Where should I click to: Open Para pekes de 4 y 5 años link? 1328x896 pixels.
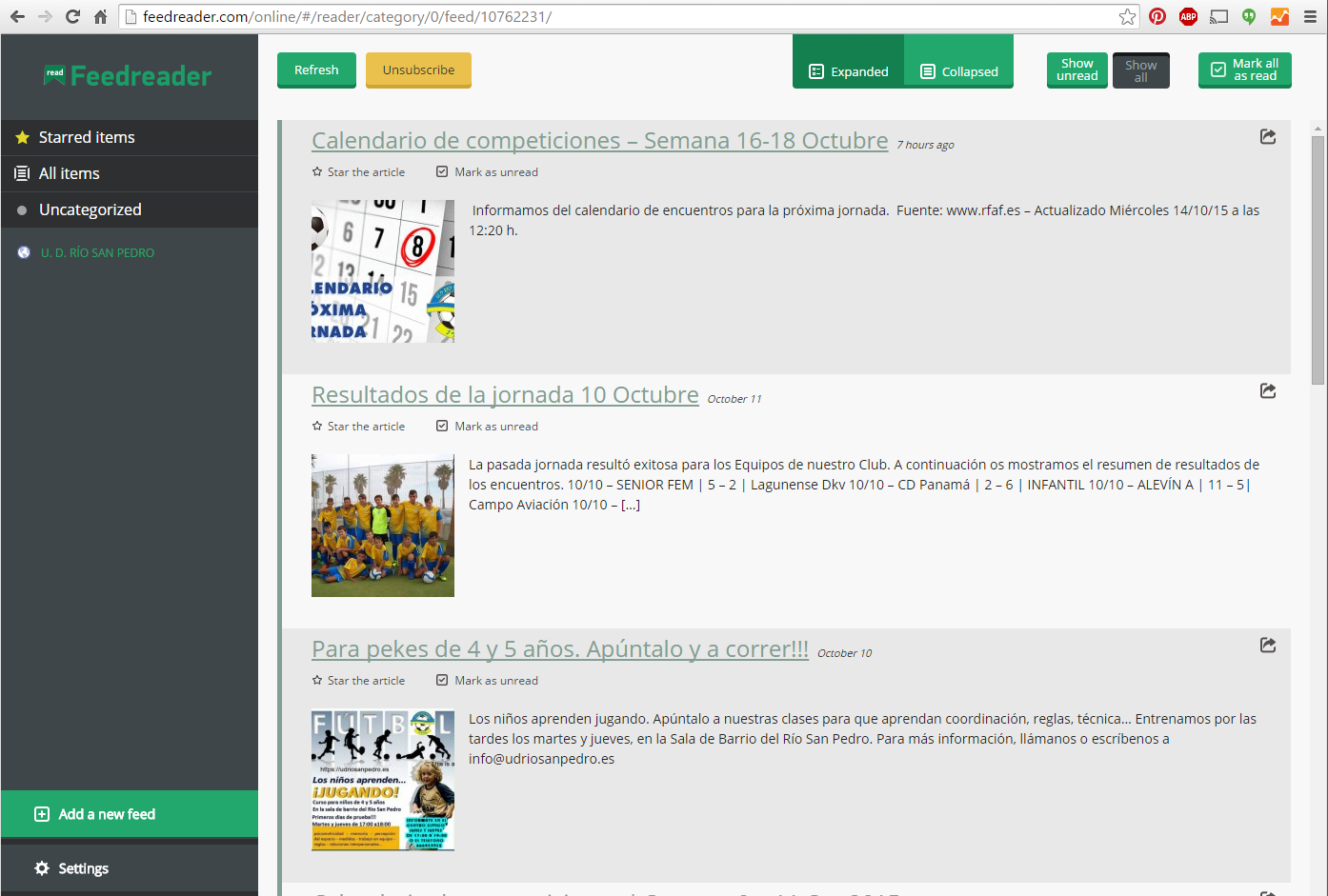[x=560, y=649]
